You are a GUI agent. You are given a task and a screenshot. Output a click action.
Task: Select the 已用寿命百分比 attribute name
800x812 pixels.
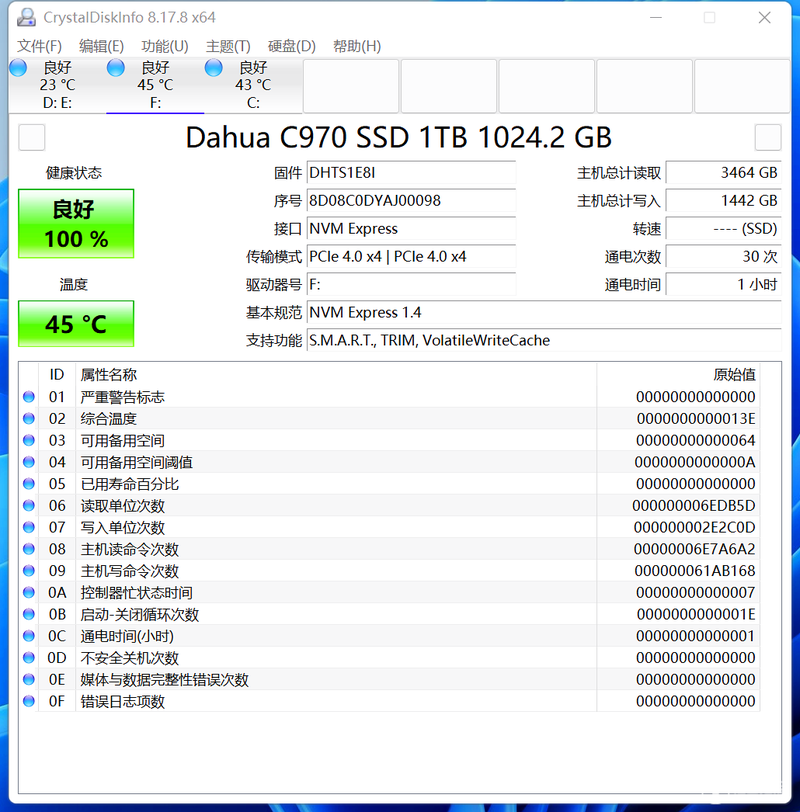coord(129,484)
